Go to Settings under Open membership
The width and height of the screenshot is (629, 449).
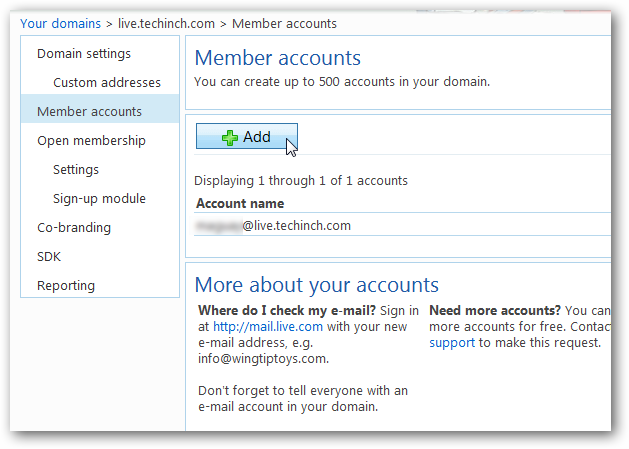coord(76,169)
